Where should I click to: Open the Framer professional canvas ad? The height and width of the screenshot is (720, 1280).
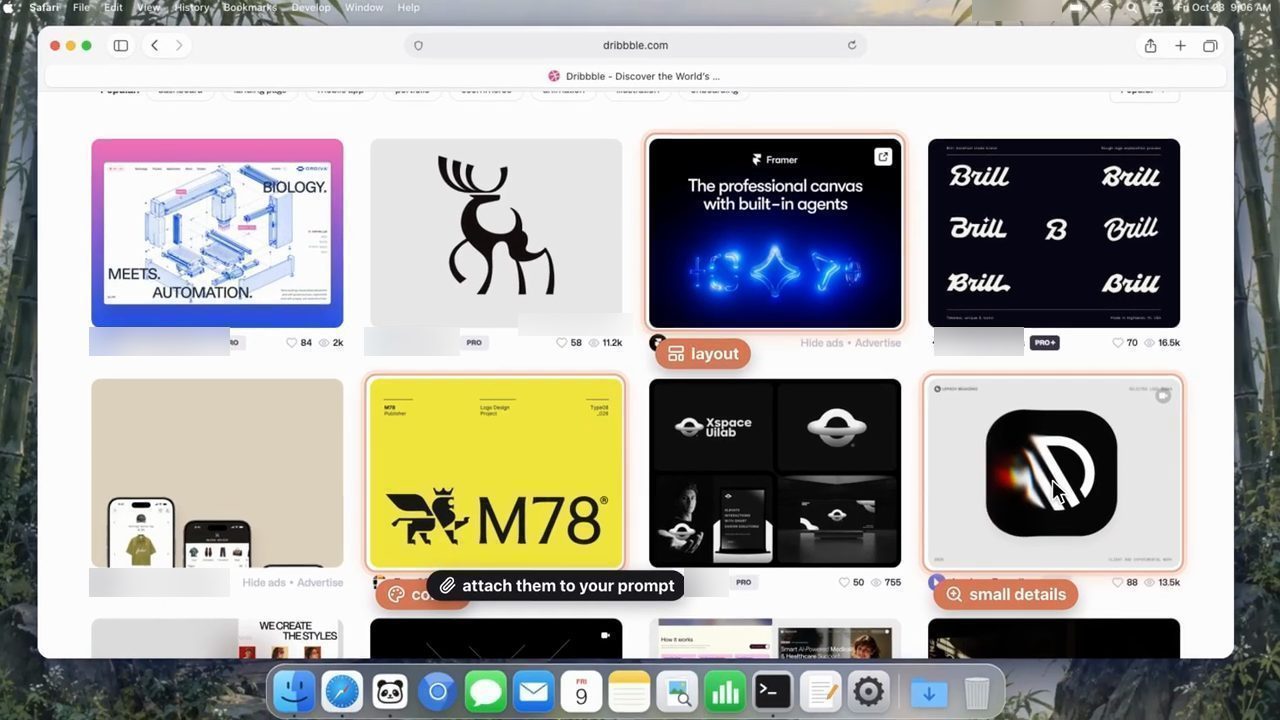coord(775,233)
